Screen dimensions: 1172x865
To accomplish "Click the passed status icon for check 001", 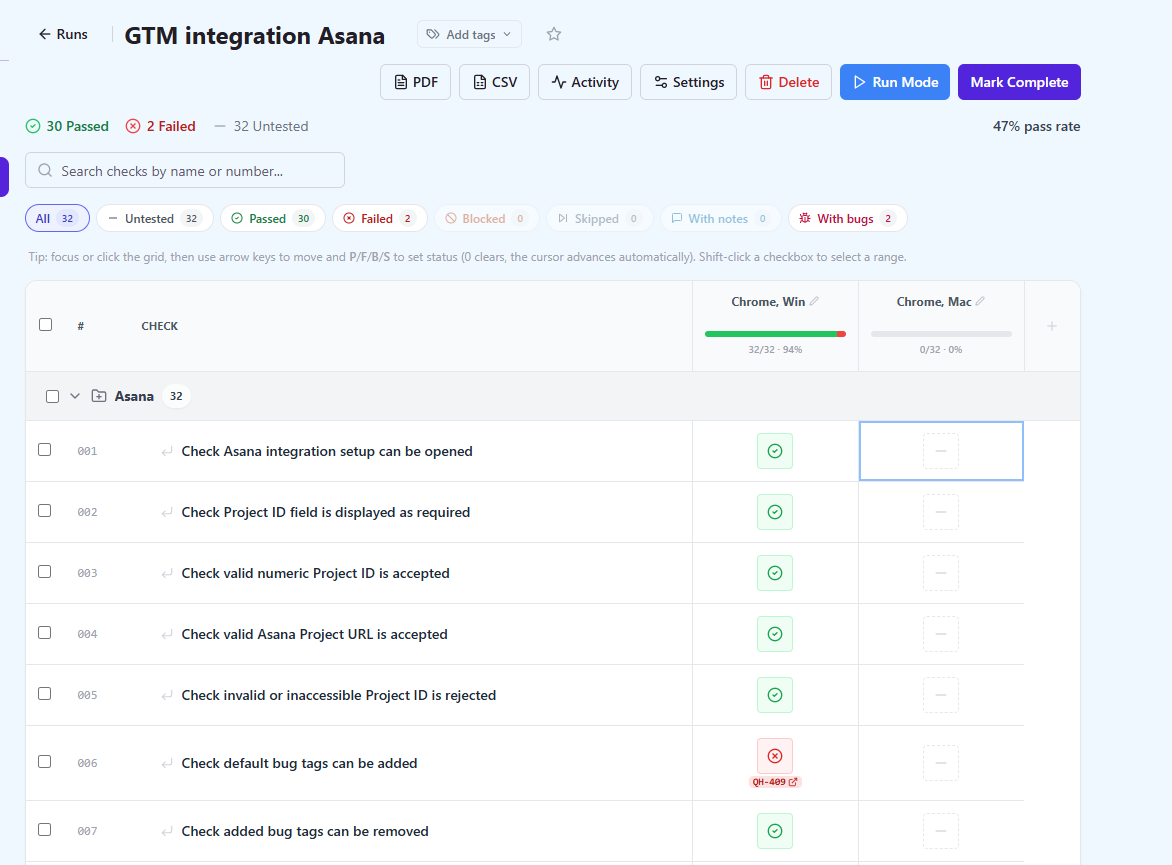I will (x=775, y=451).
